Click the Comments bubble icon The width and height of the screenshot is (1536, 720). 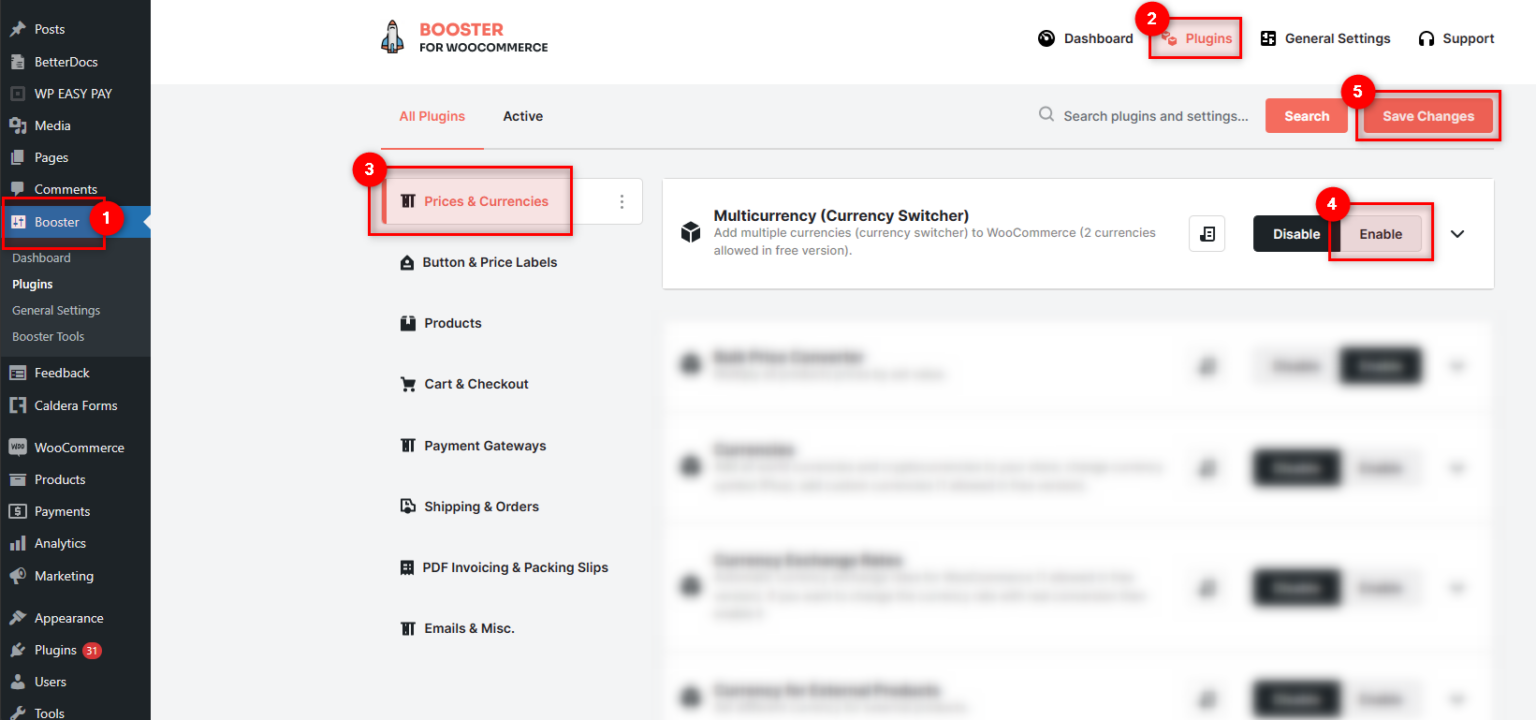click(18, 189)
